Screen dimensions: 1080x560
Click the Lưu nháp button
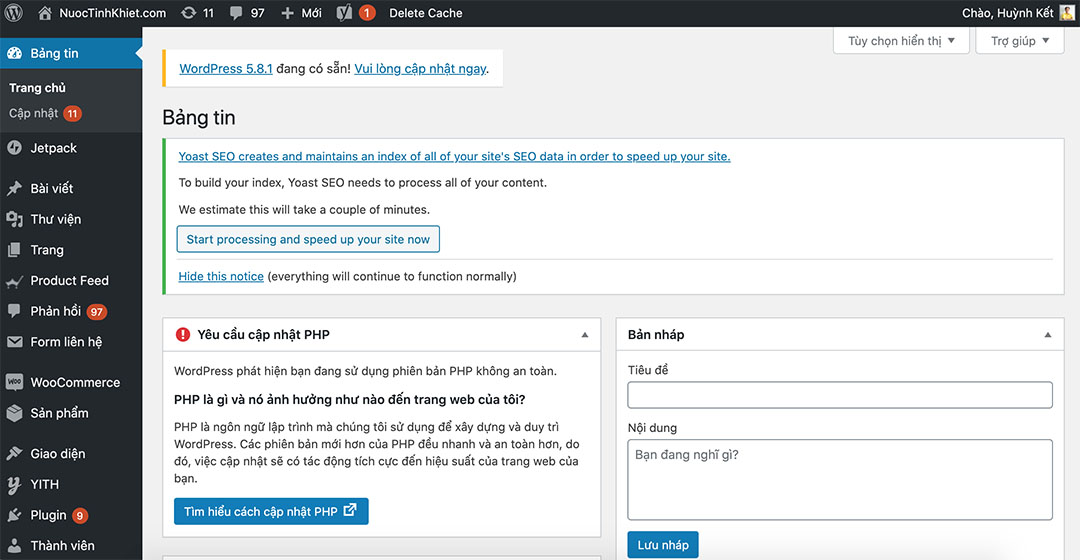point(663,545)
